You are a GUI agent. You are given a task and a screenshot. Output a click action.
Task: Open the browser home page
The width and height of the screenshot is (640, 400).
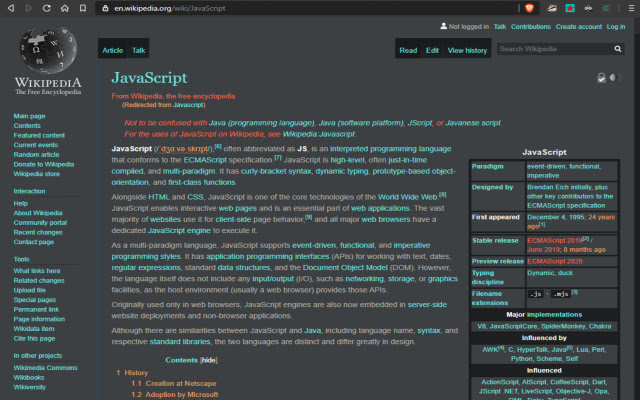point(64,8)
